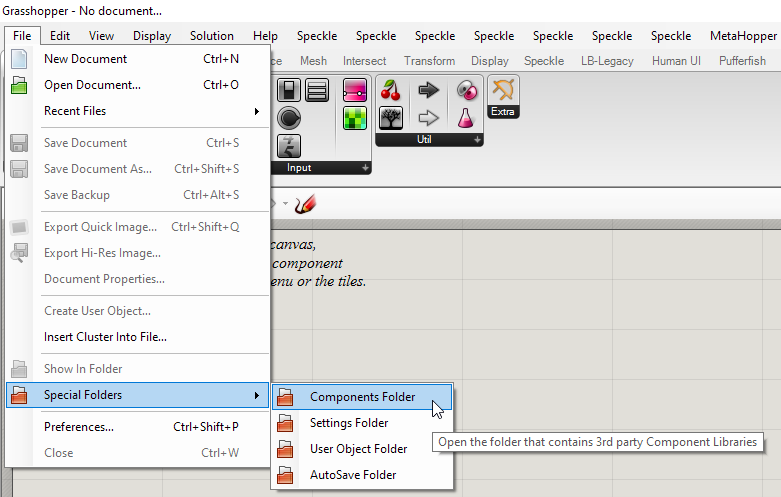Select the white outlined arrow icon
Image resolution: width=781 pixels, height=497 pixels.
pos(428,118)
